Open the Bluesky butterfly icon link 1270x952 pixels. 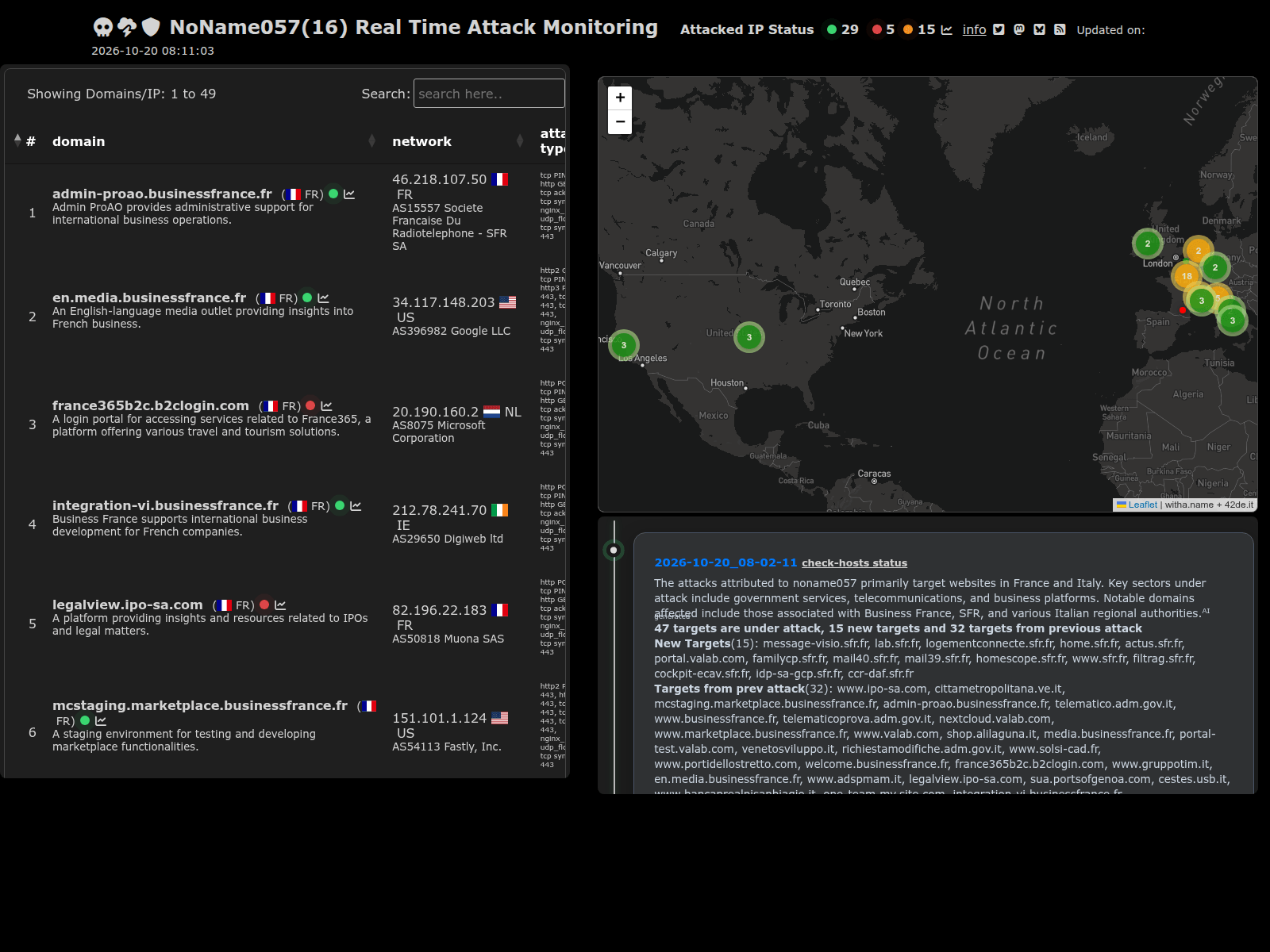[1039, 29]
